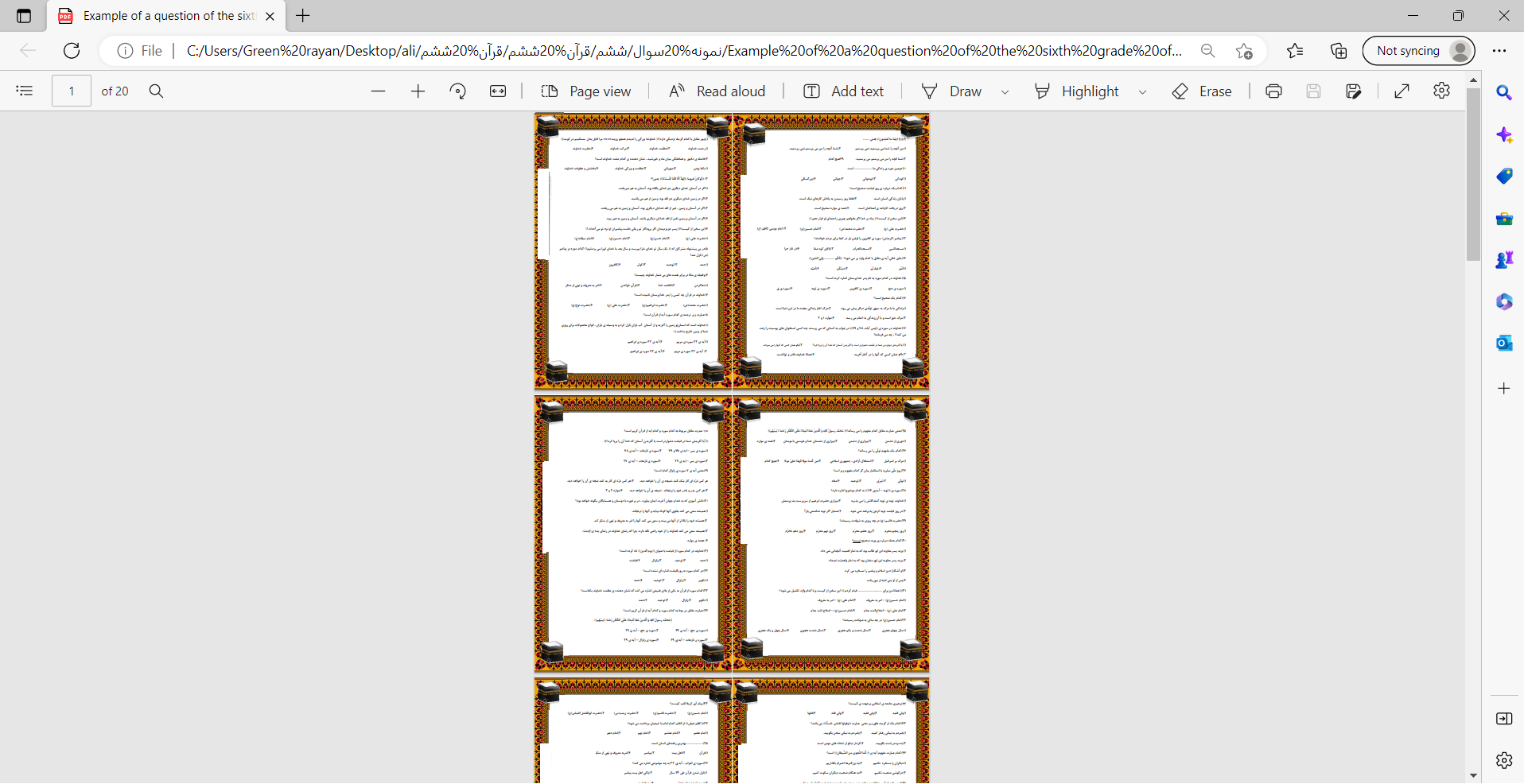Expand Draw tool options dropdown
Viewport: 1524px width, 784px height.
pyautogui.click(x=1005, y=92)
